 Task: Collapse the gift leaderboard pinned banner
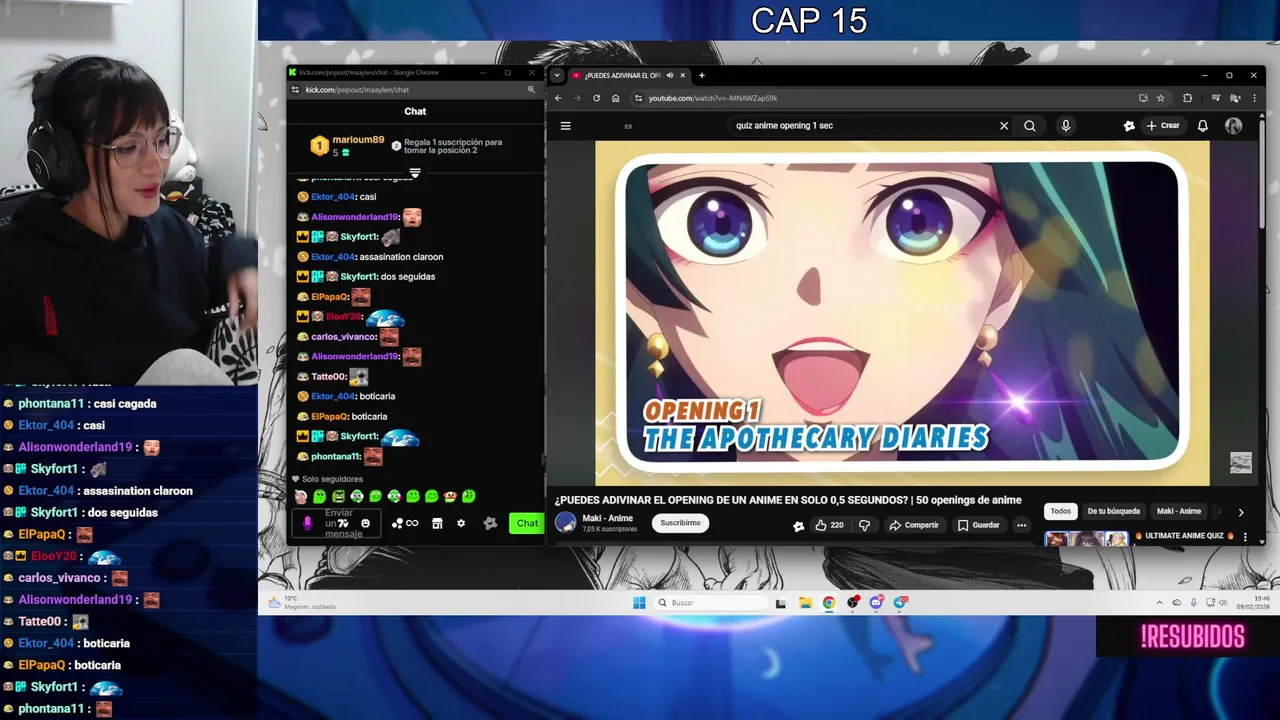click(x=415, y=173)
